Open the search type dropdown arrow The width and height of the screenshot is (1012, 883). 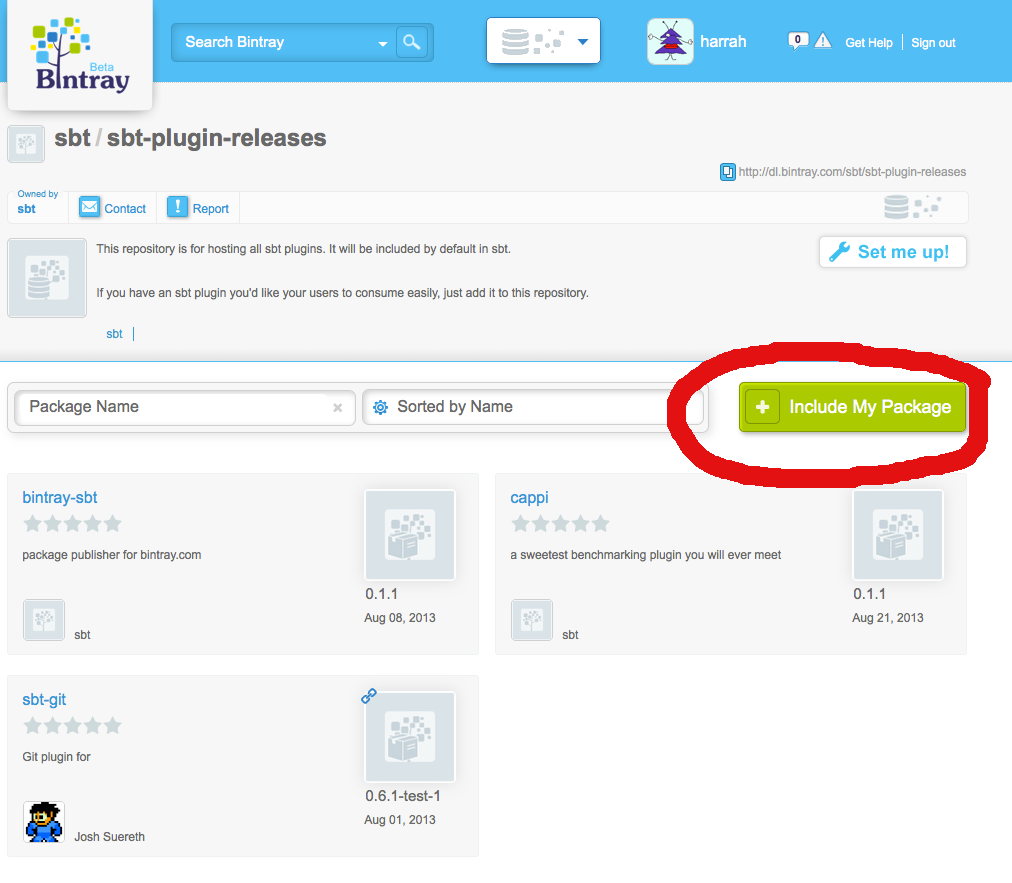383,44
